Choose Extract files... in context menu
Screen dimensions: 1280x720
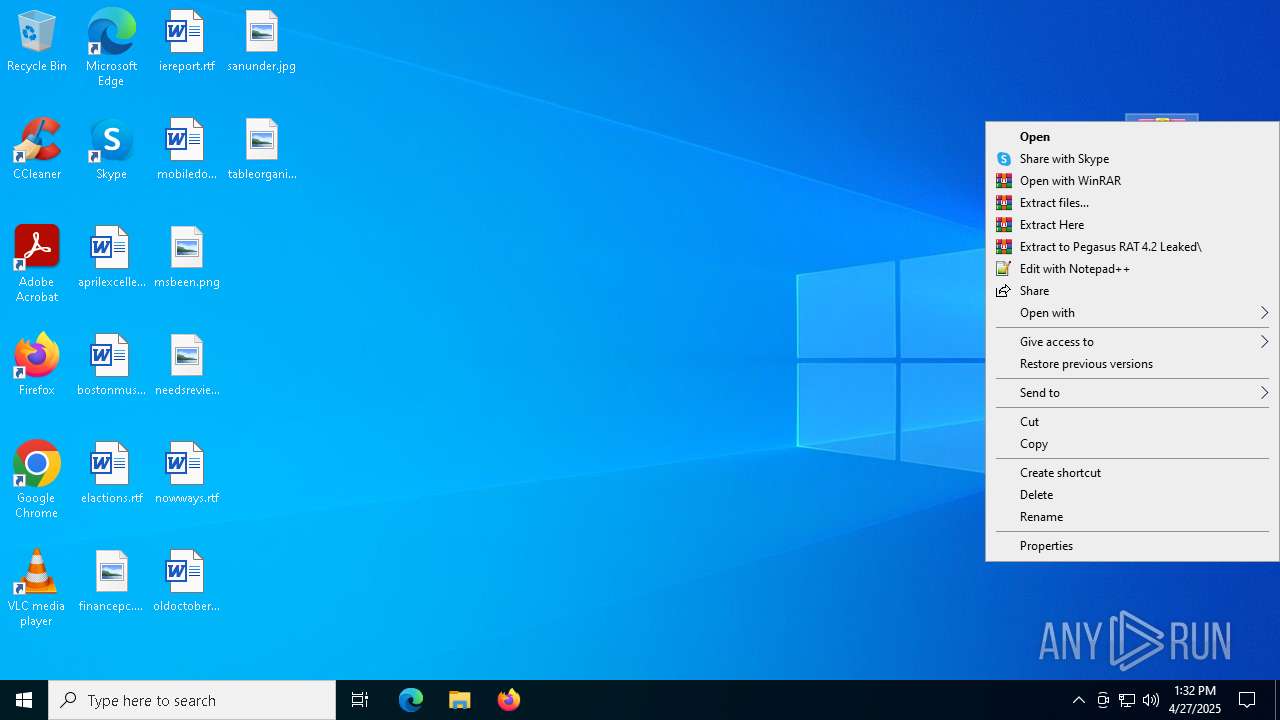1132,203
